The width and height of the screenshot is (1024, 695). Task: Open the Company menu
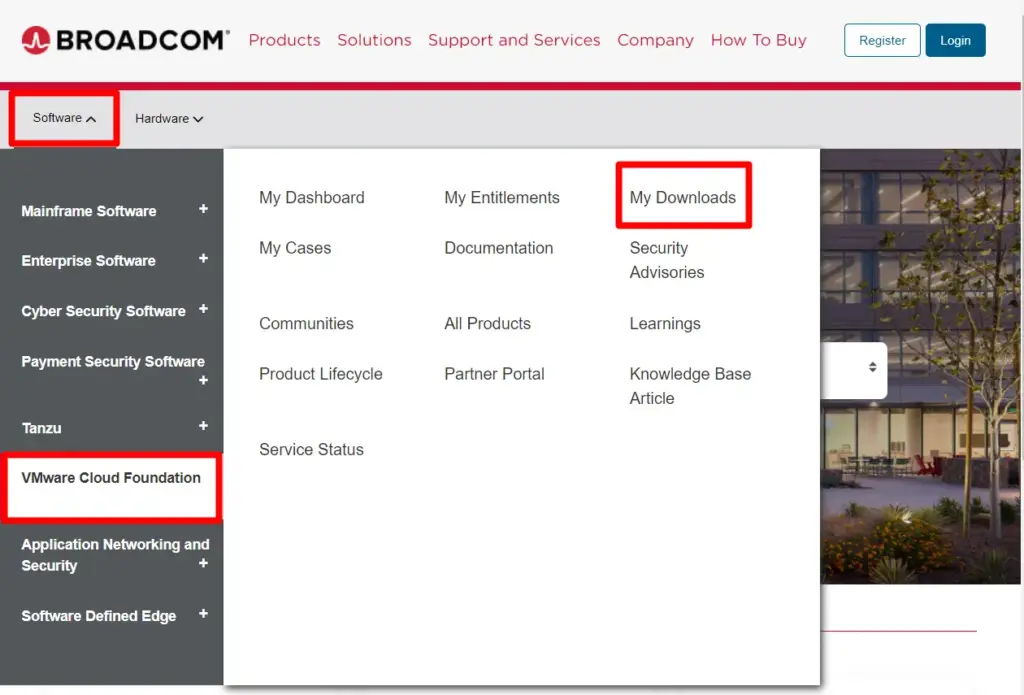655,40
